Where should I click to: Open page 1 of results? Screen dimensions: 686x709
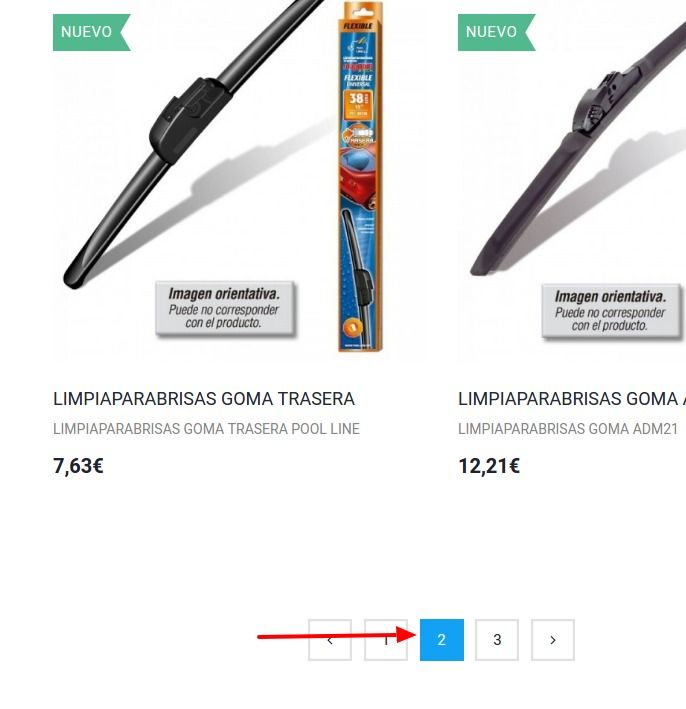click(386, 640)
